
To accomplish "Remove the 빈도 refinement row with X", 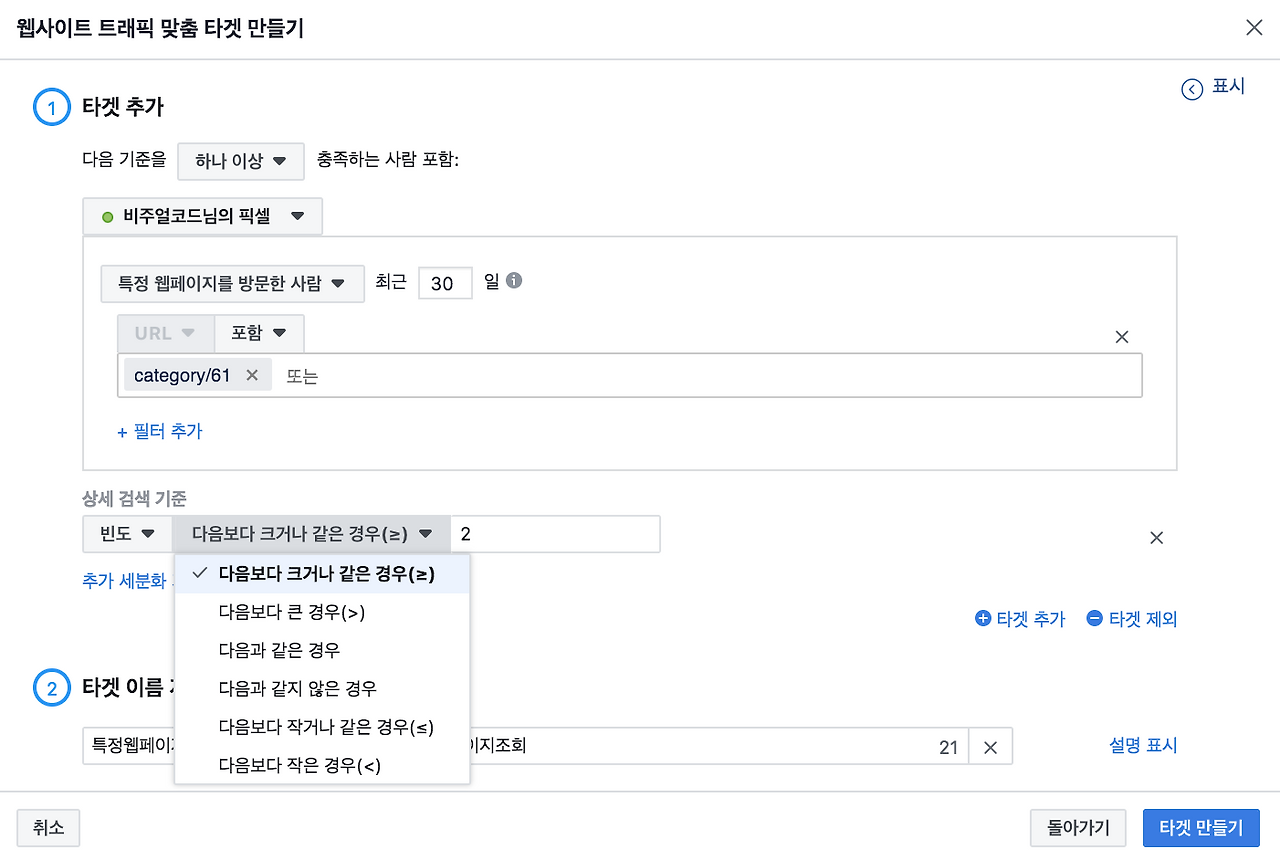I will click(x=1157, y=537).
